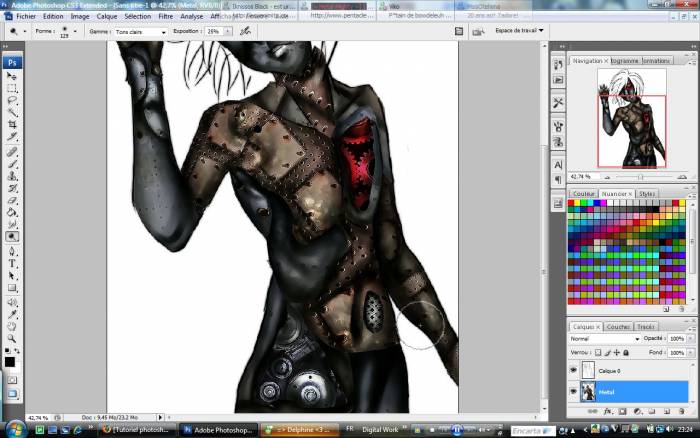Add a layer mask
The height and width of the screenshot is (438, 700).
click(622, 411)
